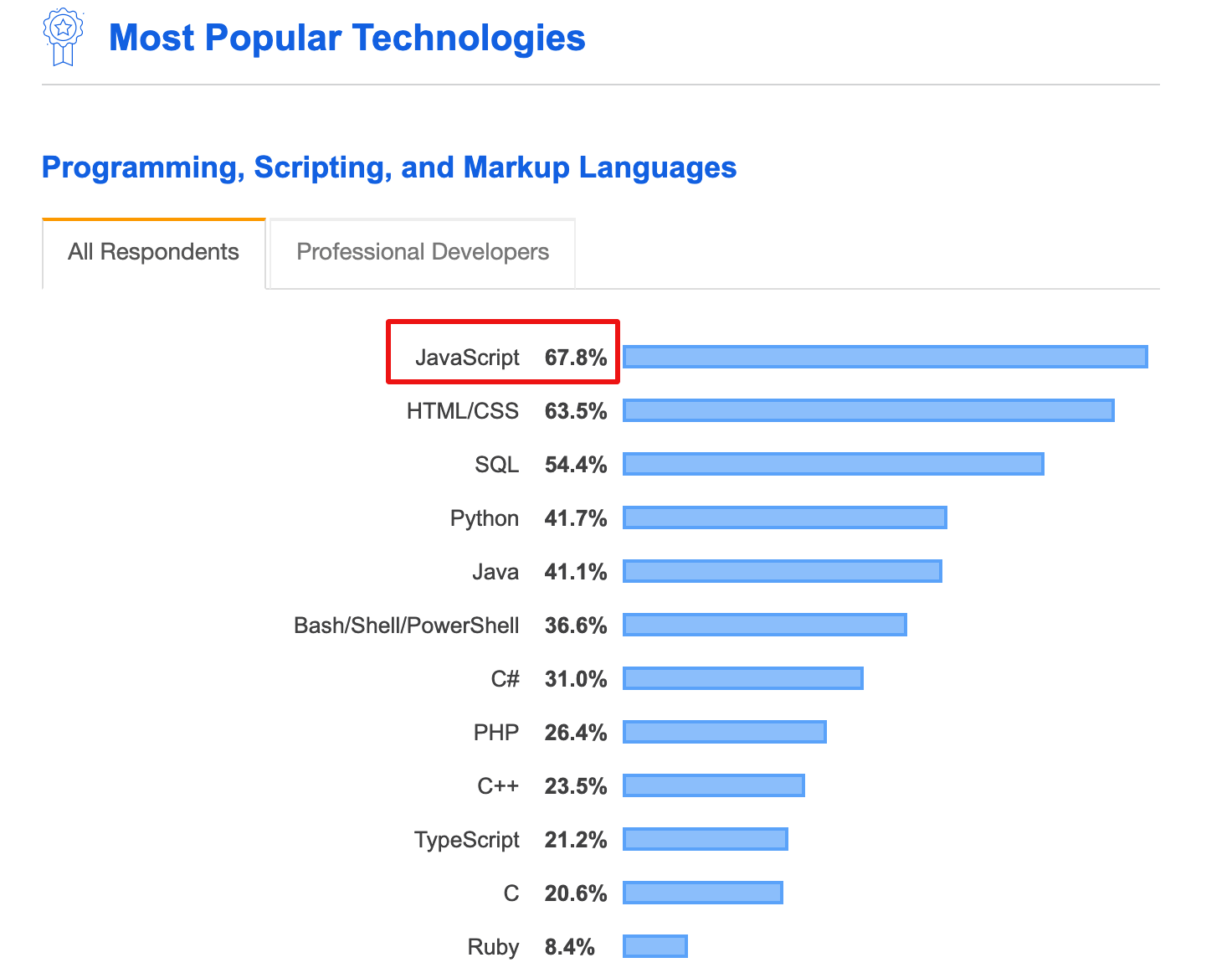1232x973 pixels.
Task: Select the C++ bar in chart
Action: pos(713,785)
